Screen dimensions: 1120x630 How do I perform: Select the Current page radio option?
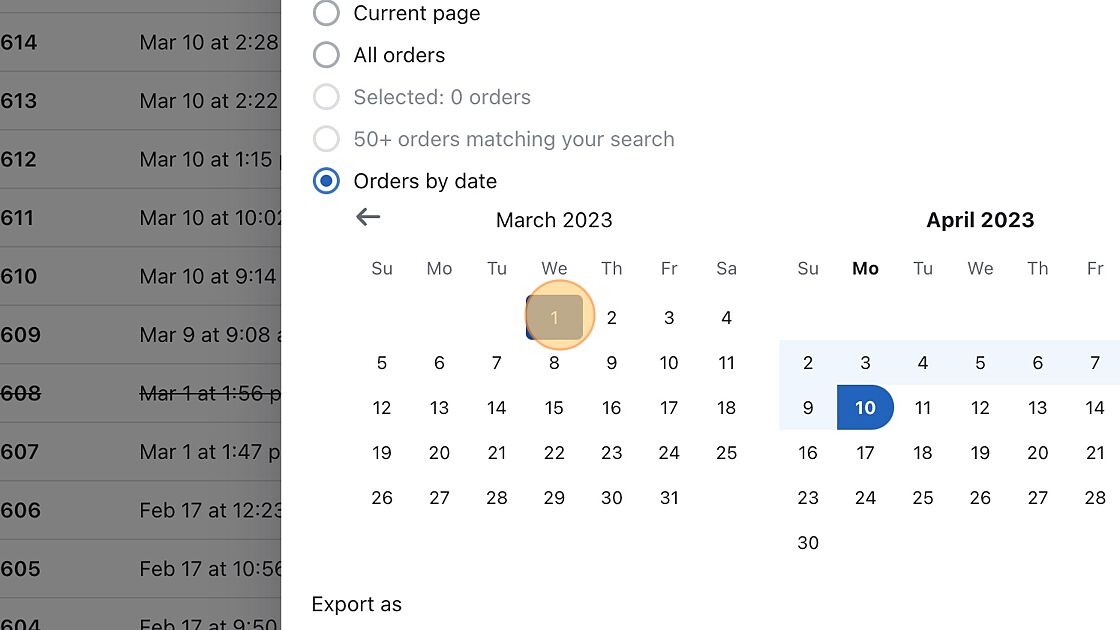point(326,13)
